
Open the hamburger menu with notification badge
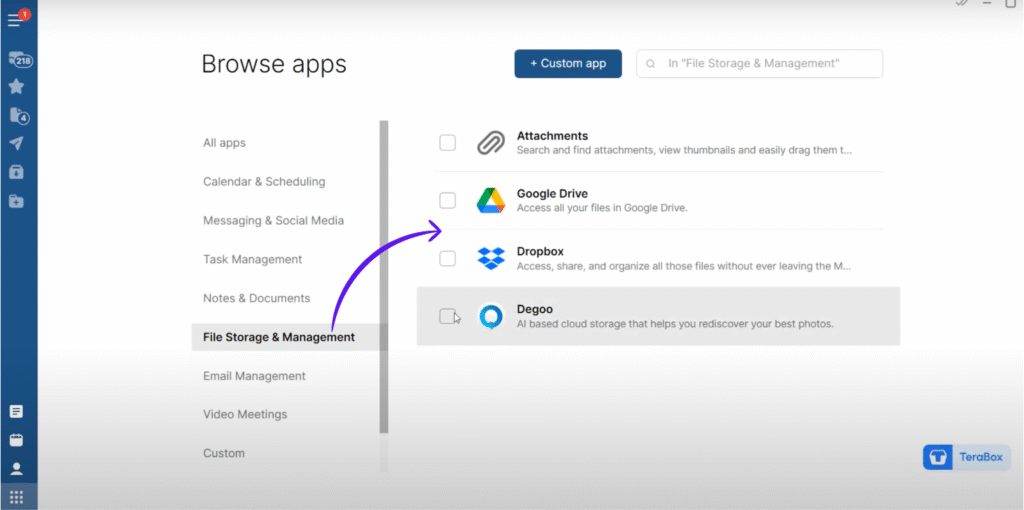click(x=17, y=20)
